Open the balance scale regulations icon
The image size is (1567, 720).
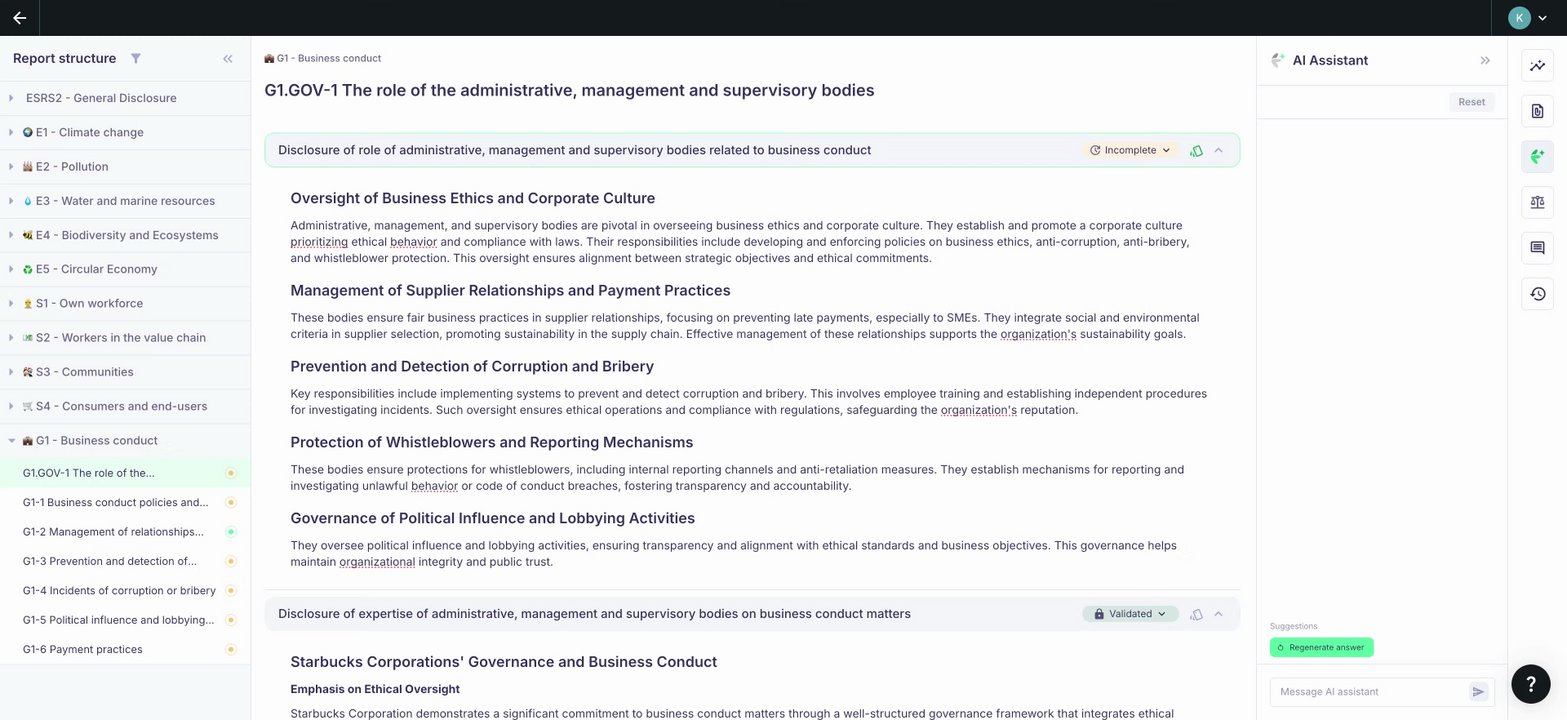click(1537, 202)
